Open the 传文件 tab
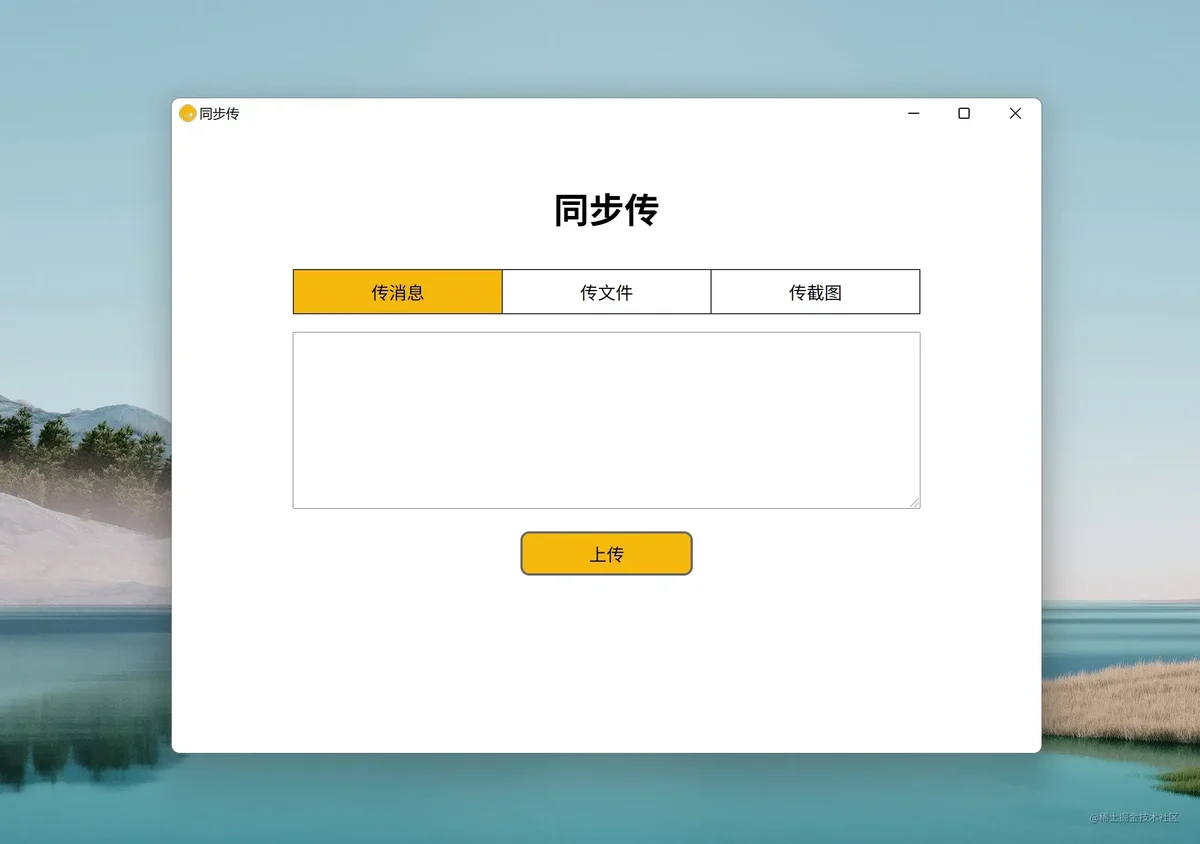Image resolution: width=1200 pixels, height=844 pixels. [x=607, y=292]
